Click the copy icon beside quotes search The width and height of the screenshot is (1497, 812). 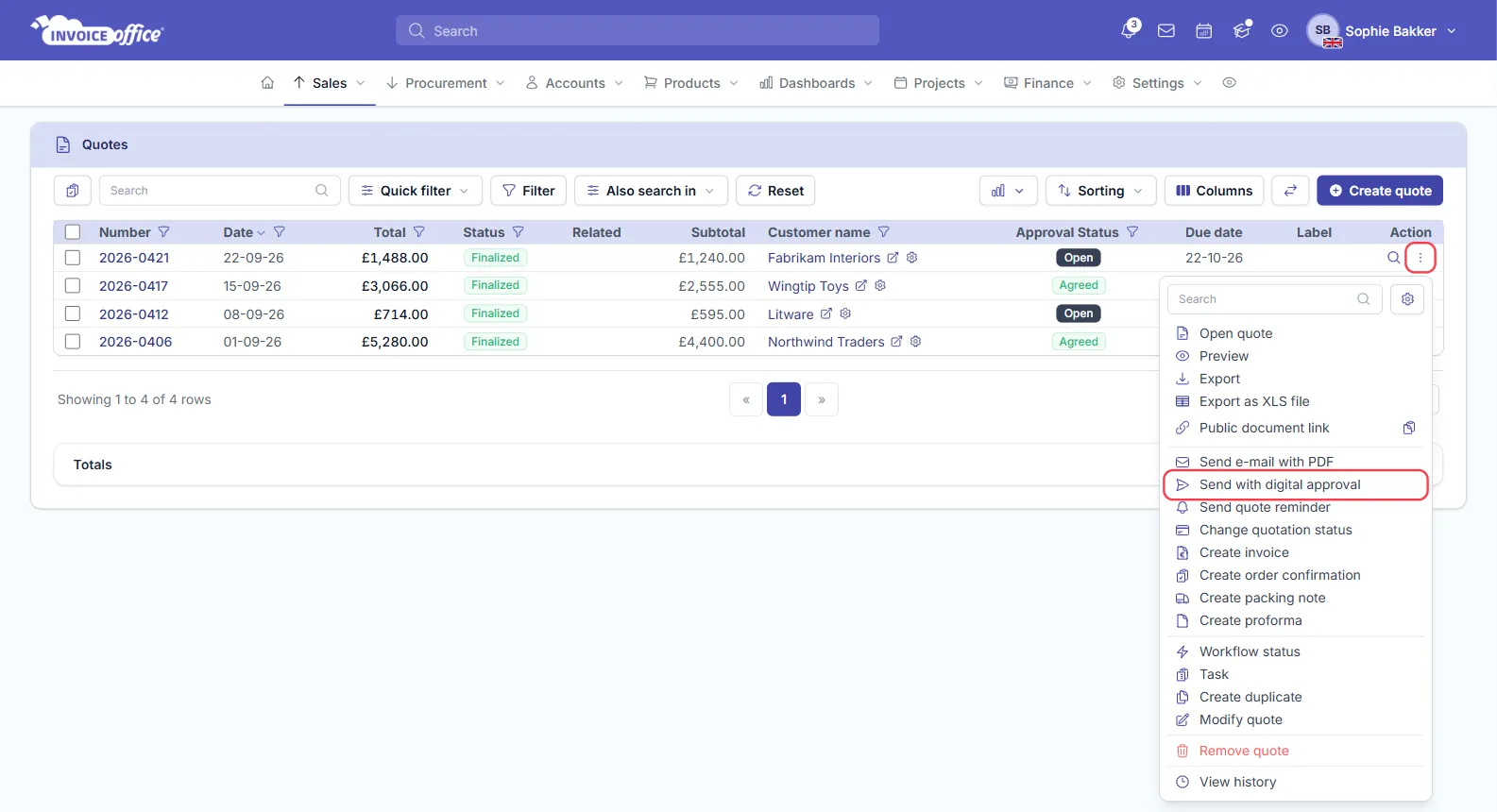(72, 191)
